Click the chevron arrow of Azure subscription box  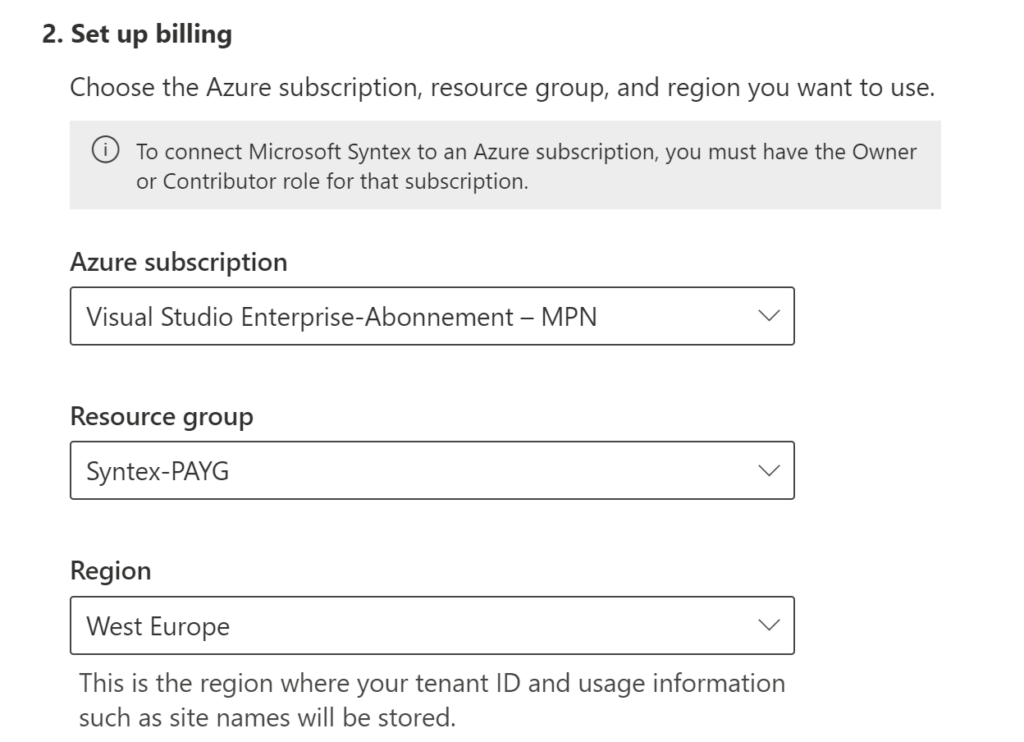point(769,316)
